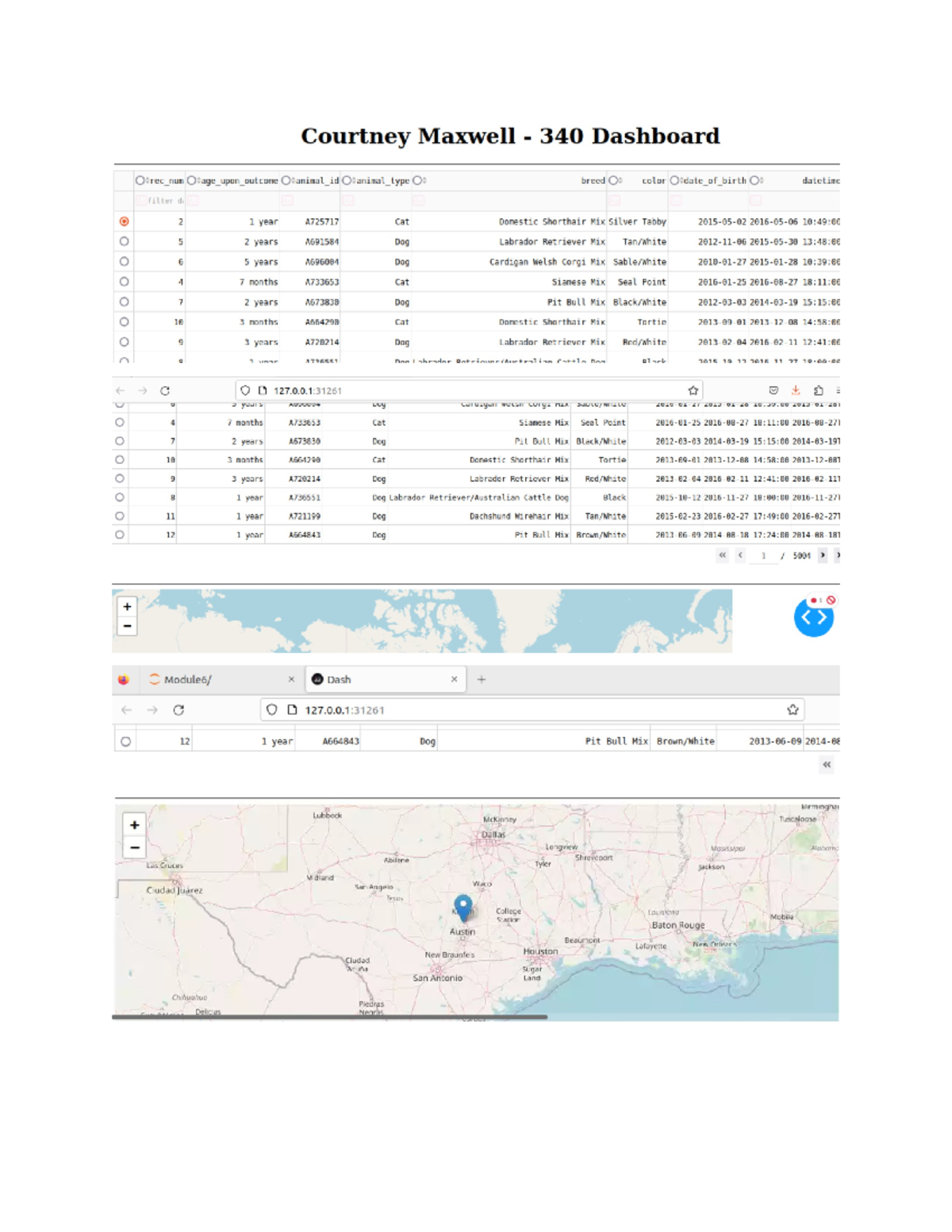952x1232 pixels.
Task: Reload the page in the lower browser toolbar
Action: [178, 710]
